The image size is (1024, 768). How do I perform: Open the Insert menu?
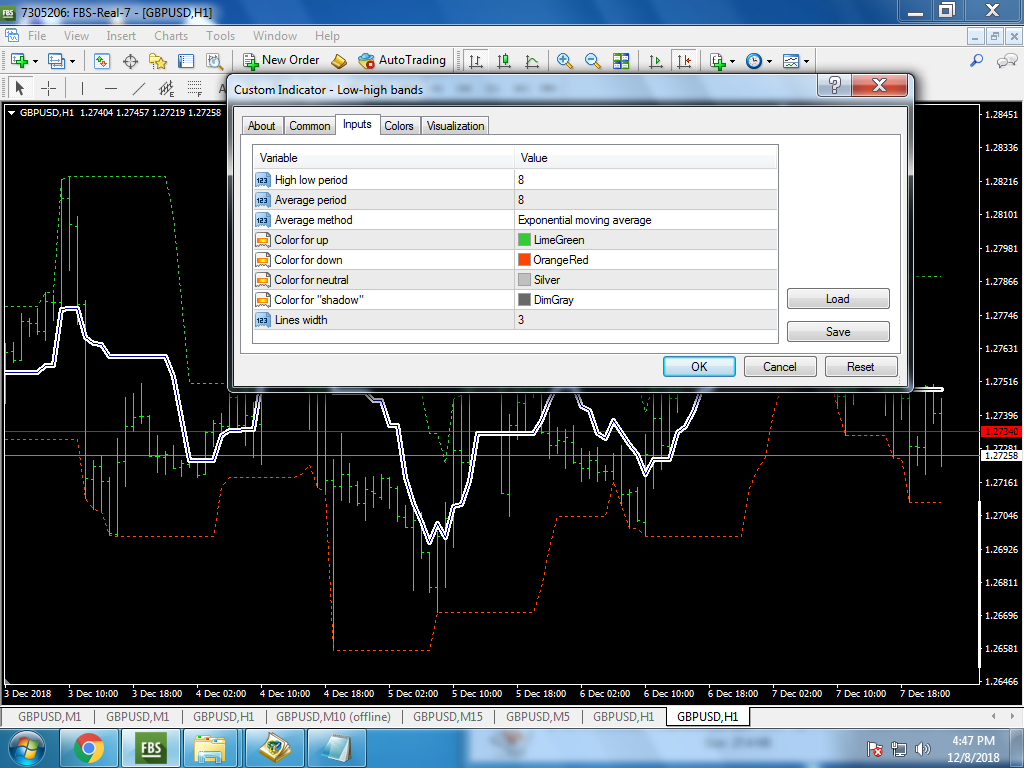pyautogui.click(x=121, y=36)
